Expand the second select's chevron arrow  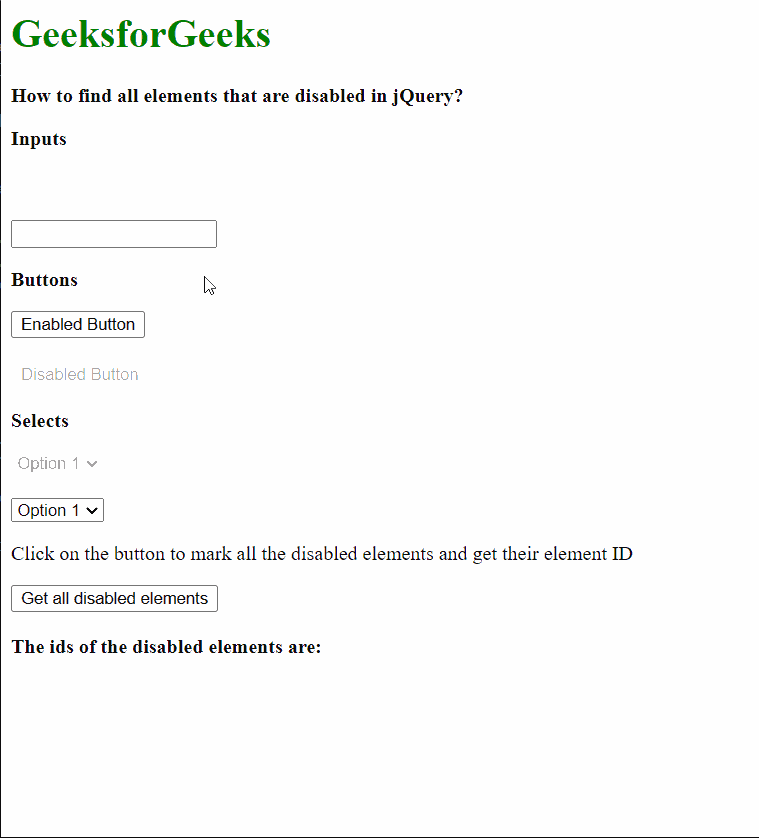(92, 510)
